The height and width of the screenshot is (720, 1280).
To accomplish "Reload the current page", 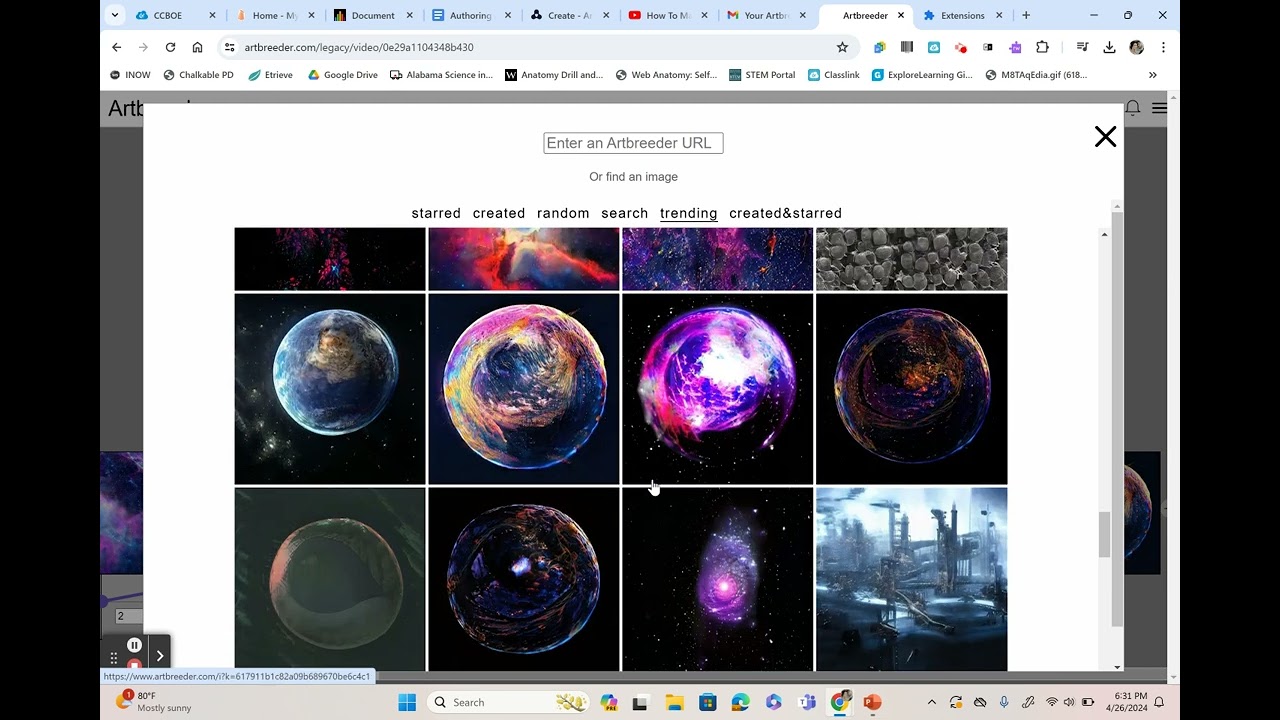I will [170, 47].
